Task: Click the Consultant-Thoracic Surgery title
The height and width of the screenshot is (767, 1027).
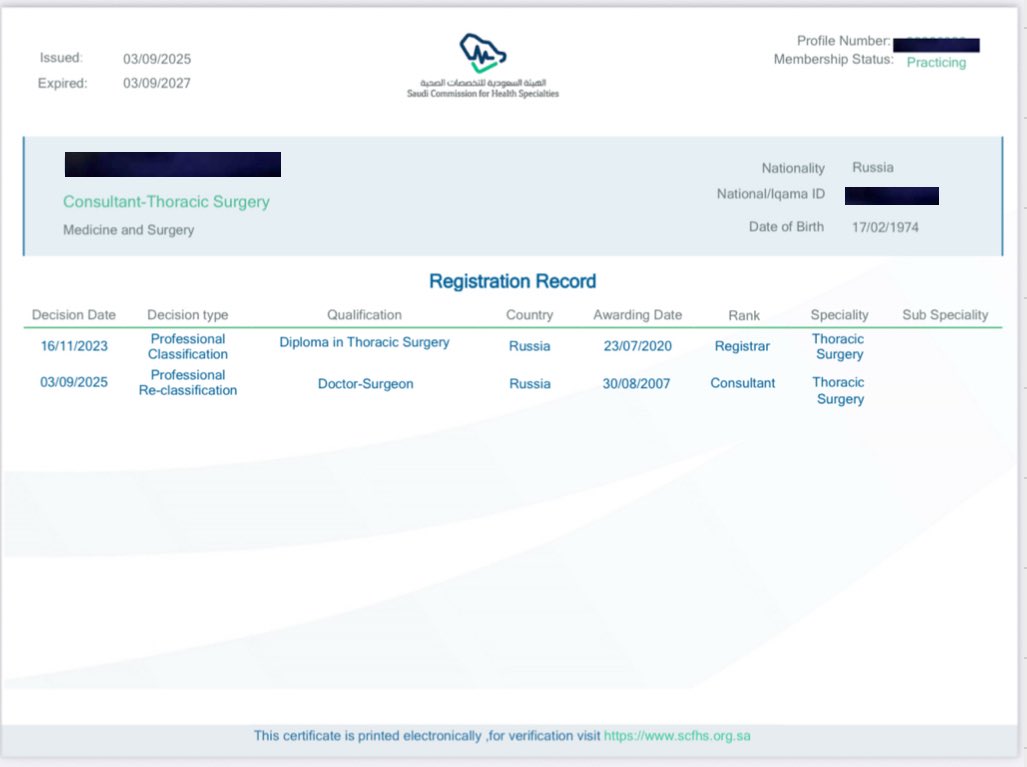Action: click(166, 202)
